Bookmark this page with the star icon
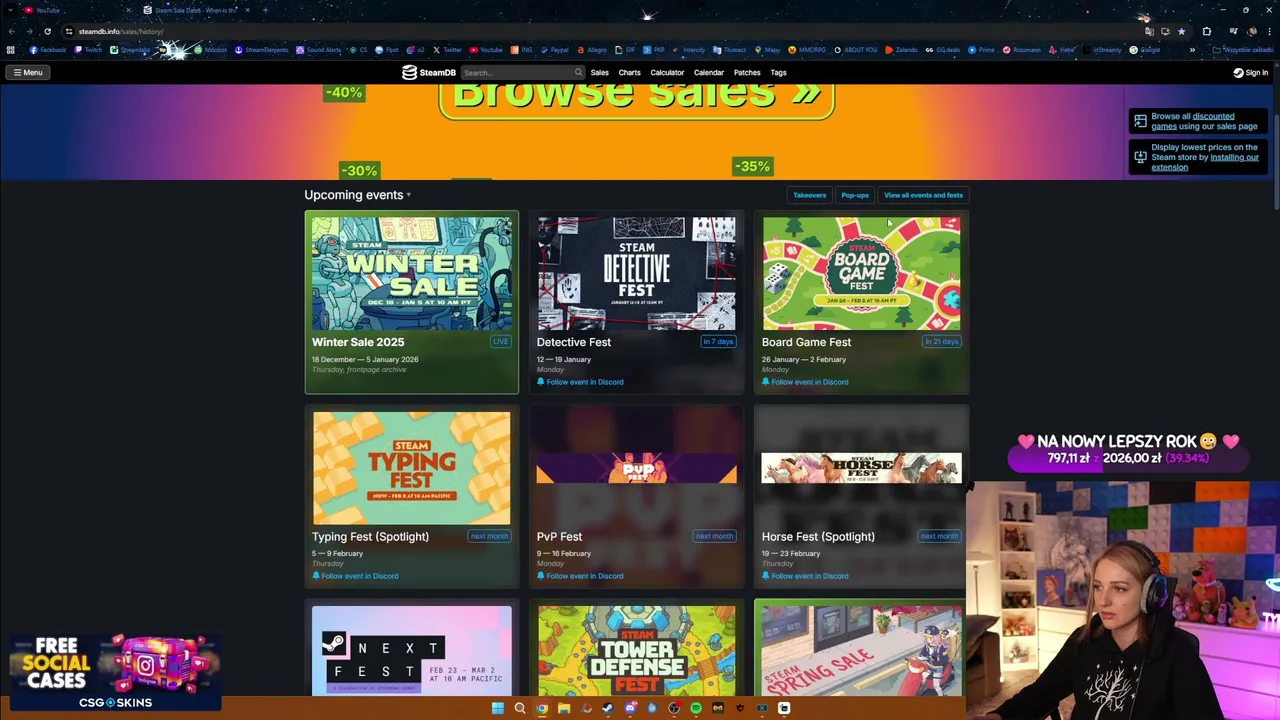Screen dimensions: 1280x720 click(x=1181, y=31)
